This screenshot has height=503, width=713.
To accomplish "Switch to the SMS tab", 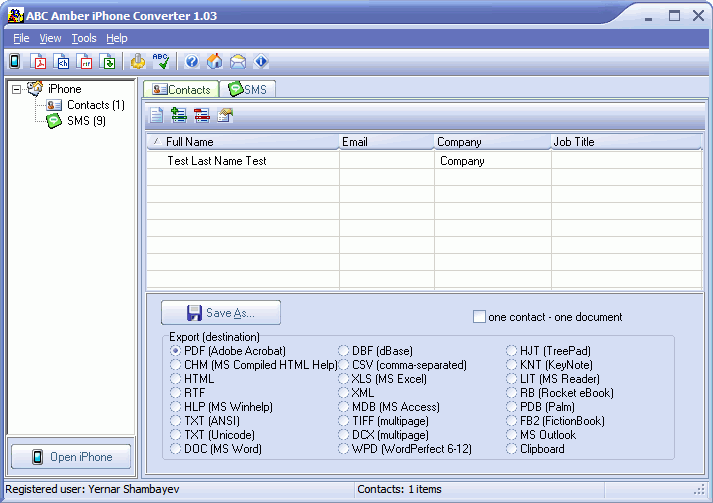I will [x=247, y=89].
